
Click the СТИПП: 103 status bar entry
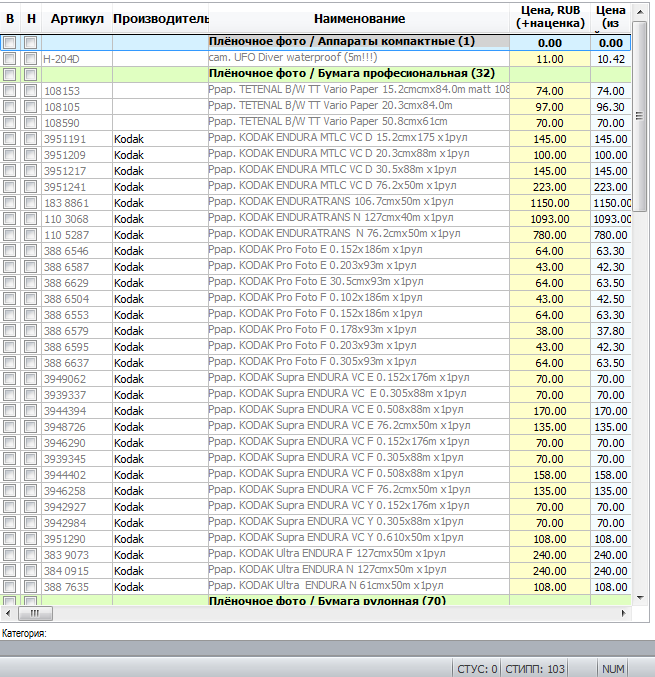(x=535, y=669)
